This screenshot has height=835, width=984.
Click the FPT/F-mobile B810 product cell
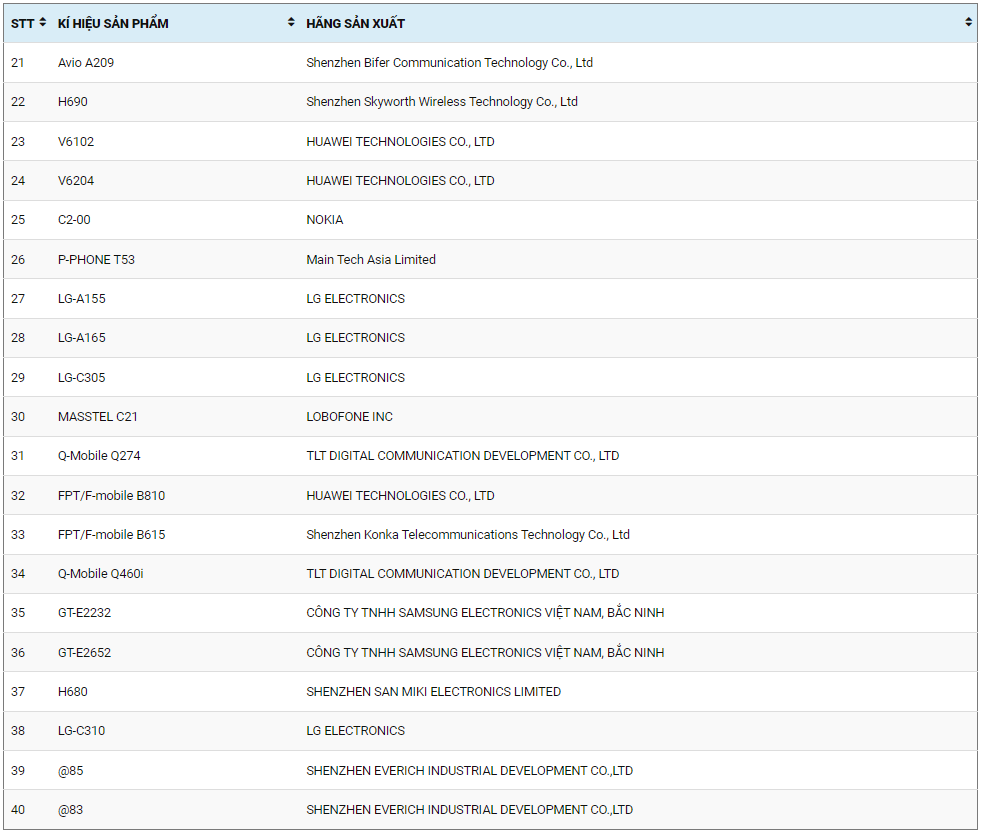pyautogui.click(x=111, y=496)
